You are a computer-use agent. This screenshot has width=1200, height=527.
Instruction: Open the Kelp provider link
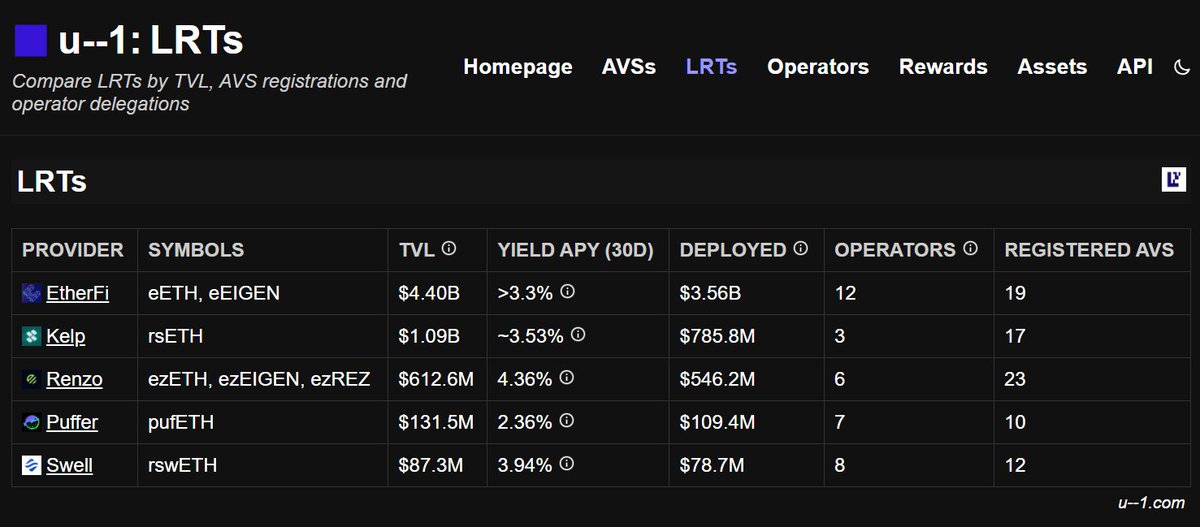tap(66, 336)
